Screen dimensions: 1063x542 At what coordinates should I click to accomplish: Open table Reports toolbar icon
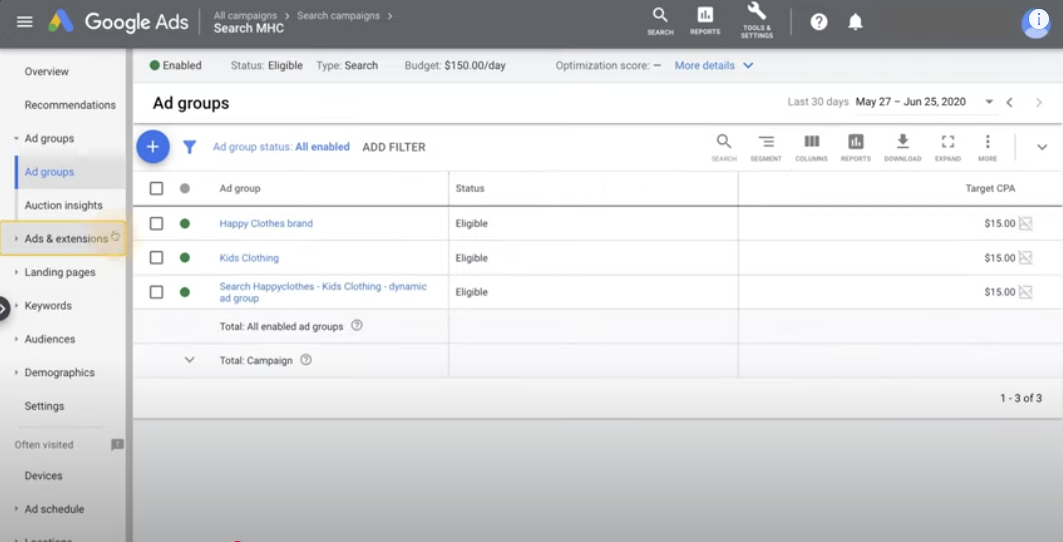pos(856,147)
